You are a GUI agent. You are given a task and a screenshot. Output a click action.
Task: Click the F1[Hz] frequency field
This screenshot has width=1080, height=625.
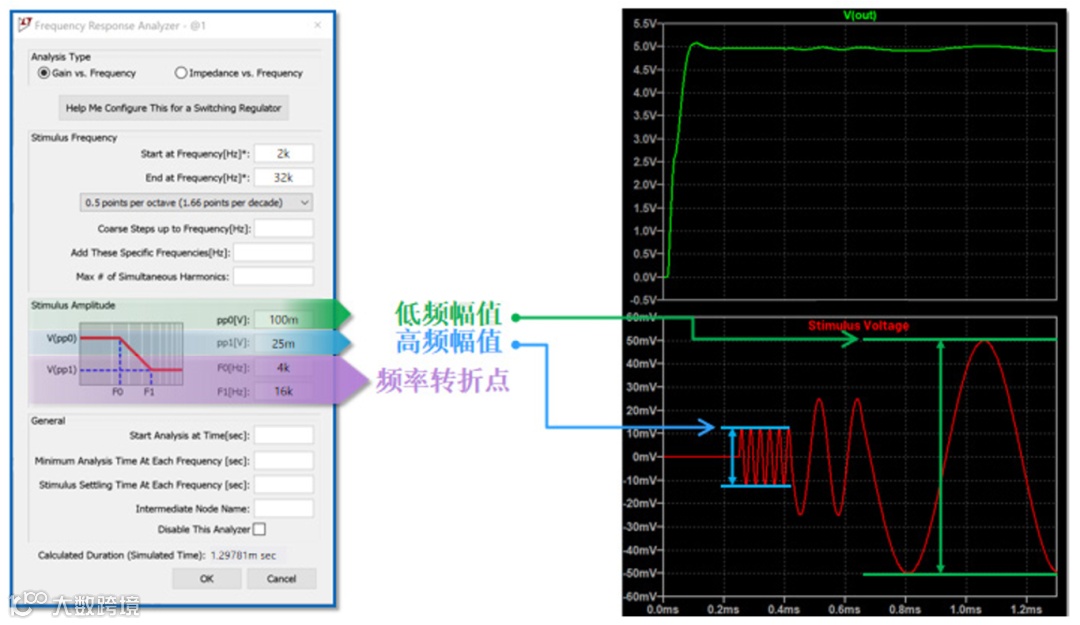284,391
